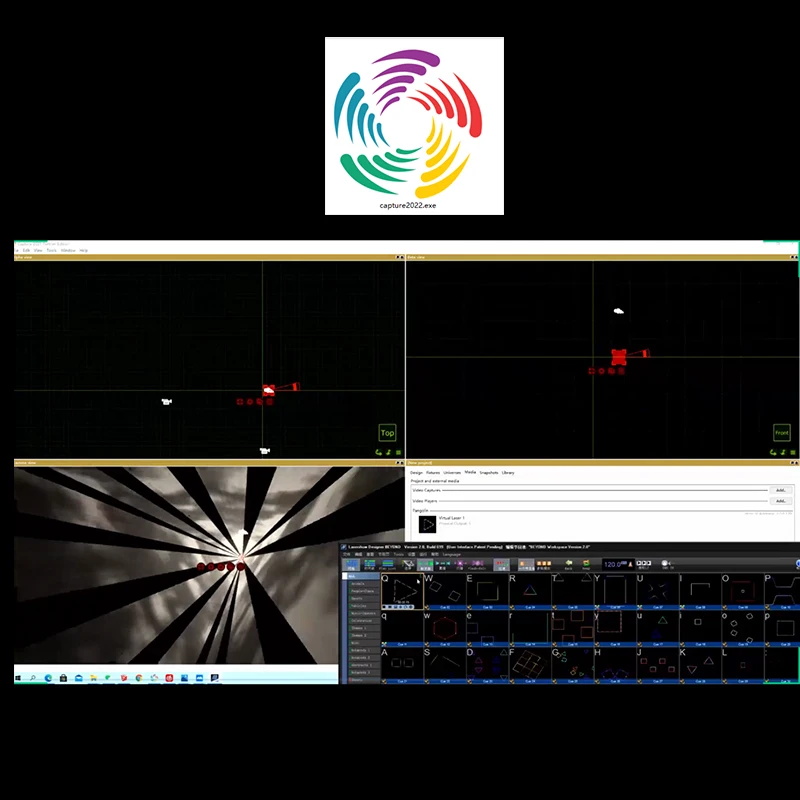Select cue F tilted grid
Screen dimensions: 800x800
(530, 664)
